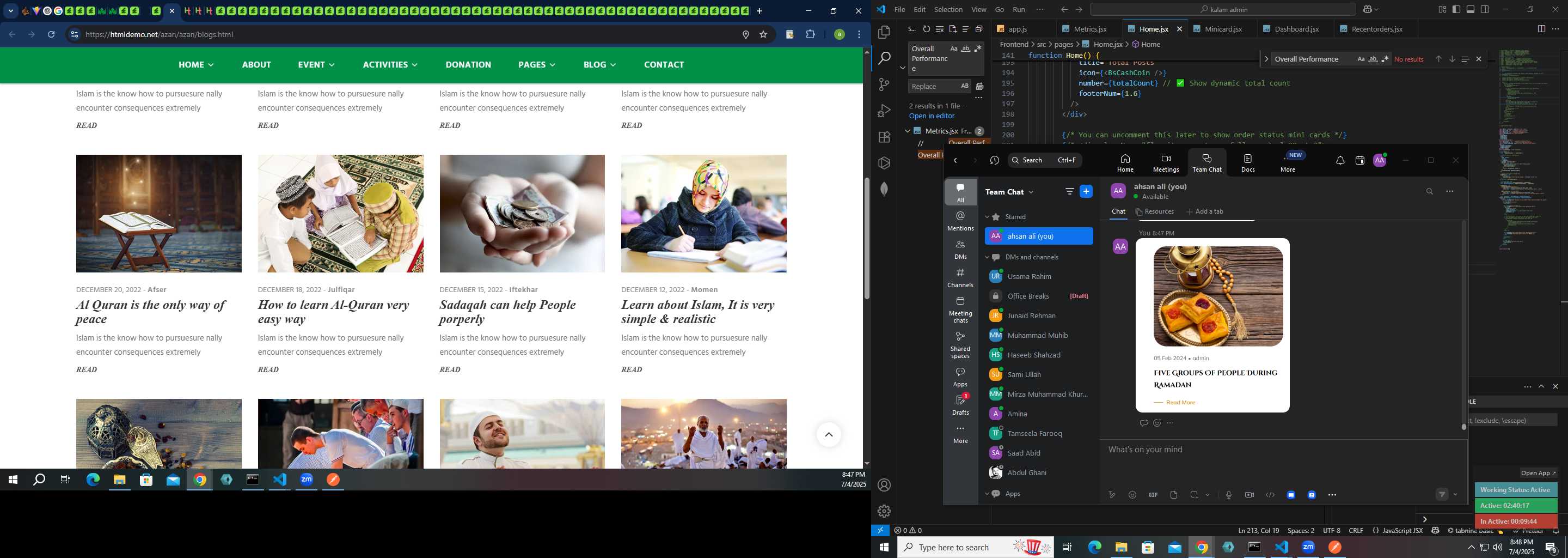Switch to Resources tab in Zoom chat
The height and width of the screenshot is (558, 1568).
pyautogui.click(x=1154, y=211)
